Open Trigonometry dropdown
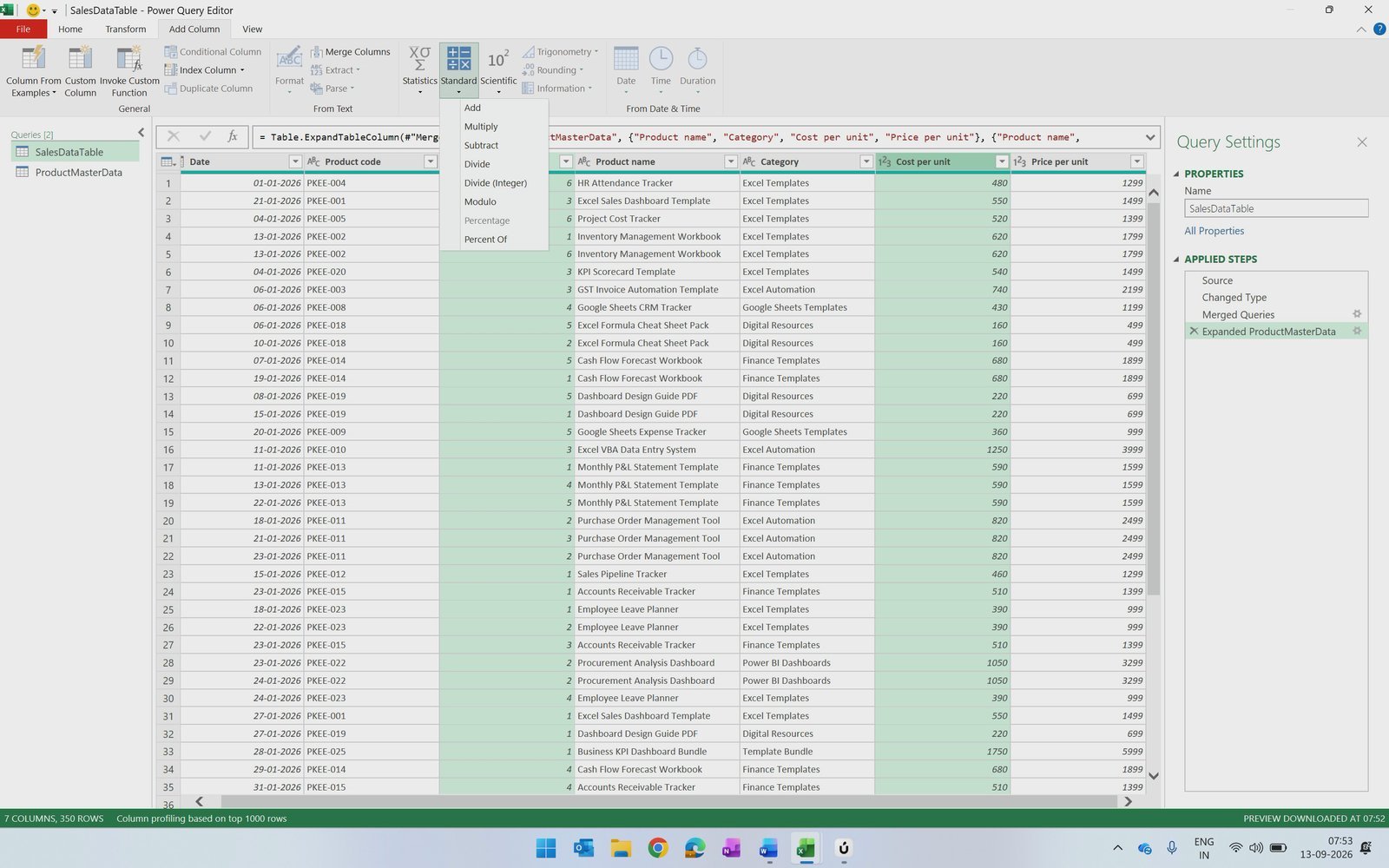This screenshot has height=868, width=1389. point(561,52)
